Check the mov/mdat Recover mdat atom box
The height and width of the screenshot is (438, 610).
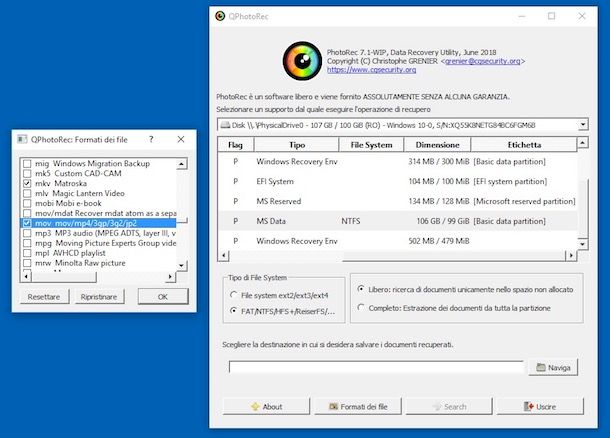27,213
